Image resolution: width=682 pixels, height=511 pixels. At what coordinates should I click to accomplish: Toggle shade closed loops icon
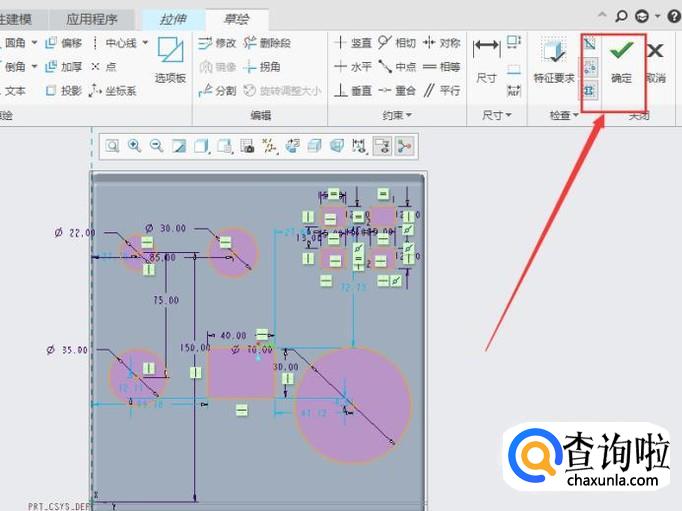pos(590,90)
